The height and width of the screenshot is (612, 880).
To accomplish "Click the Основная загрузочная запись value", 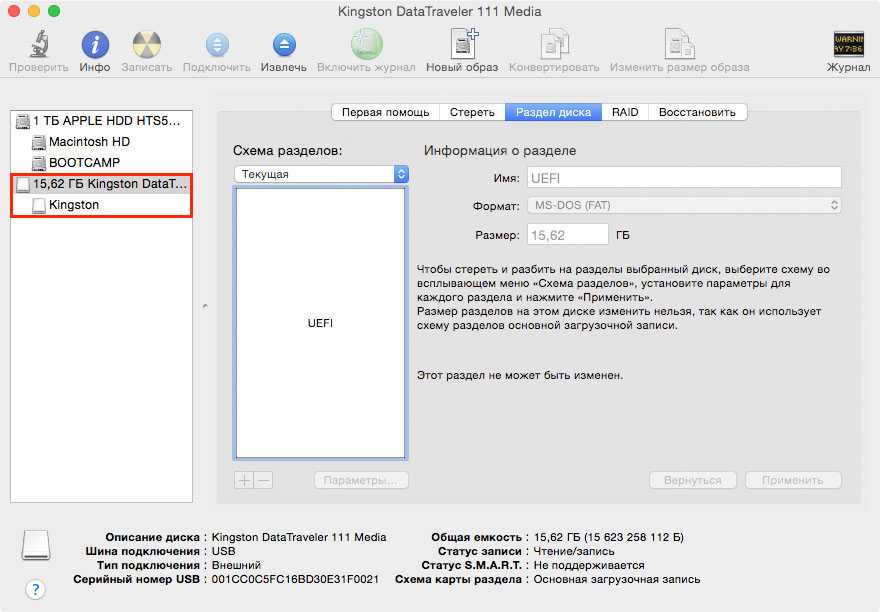I will (x=617, y=579).
